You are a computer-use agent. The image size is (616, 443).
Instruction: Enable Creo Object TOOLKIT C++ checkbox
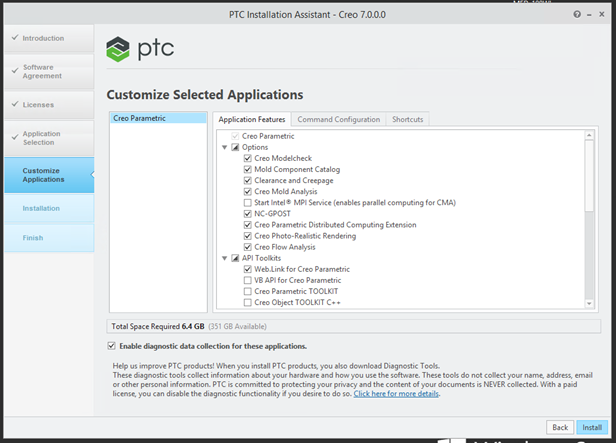pyautogui.click(x=248, y=302)
